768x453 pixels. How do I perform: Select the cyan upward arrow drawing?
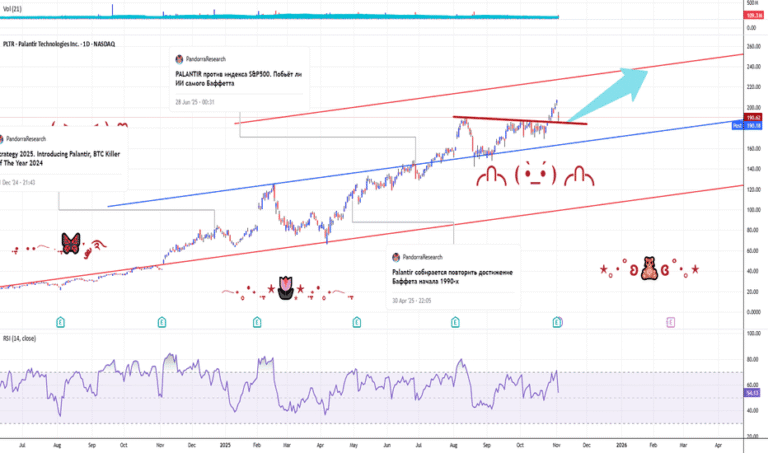(x=608, y=95)
